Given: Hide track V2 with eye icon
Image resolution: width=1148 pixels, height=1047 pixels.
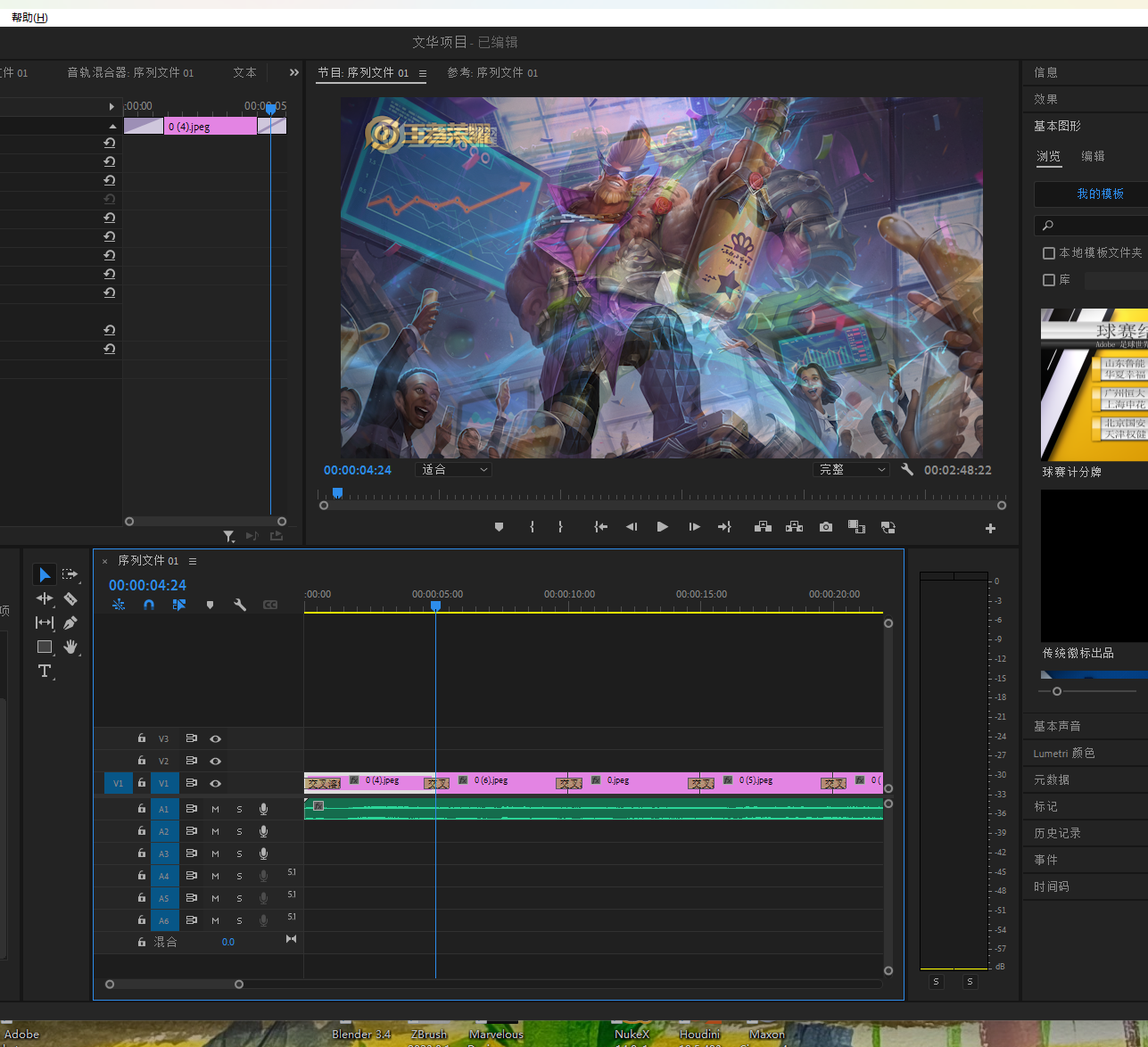Looking at the screenshot, I should click(x=215, y=761).
